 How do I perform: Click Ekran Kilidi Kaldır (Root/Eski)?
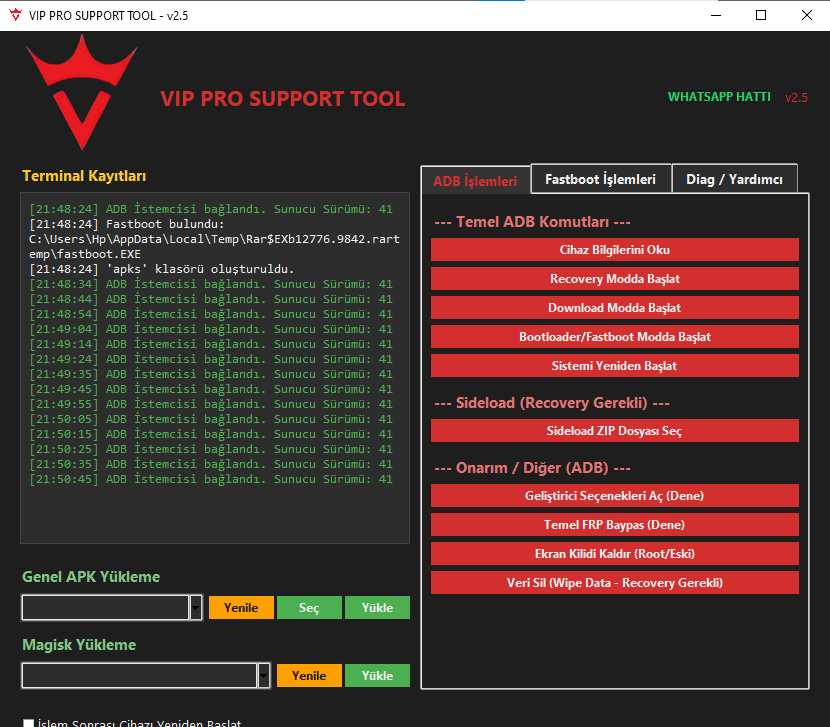614,553
